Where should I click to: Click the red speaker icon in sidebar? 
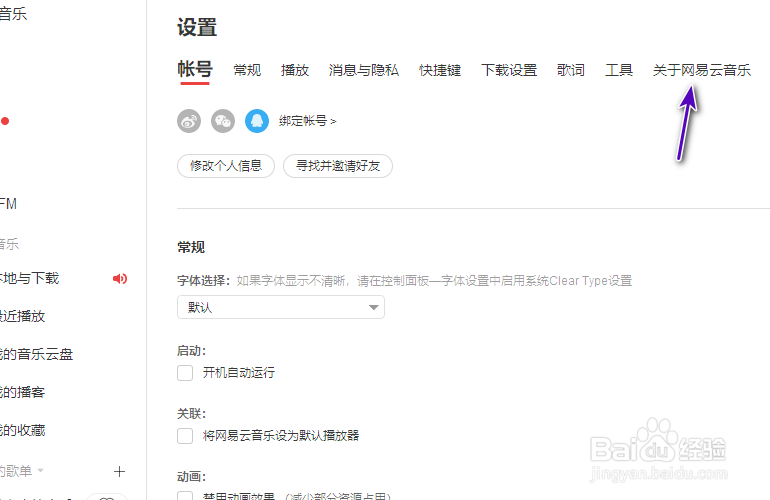pyautogui.click(x=120, y=279)
